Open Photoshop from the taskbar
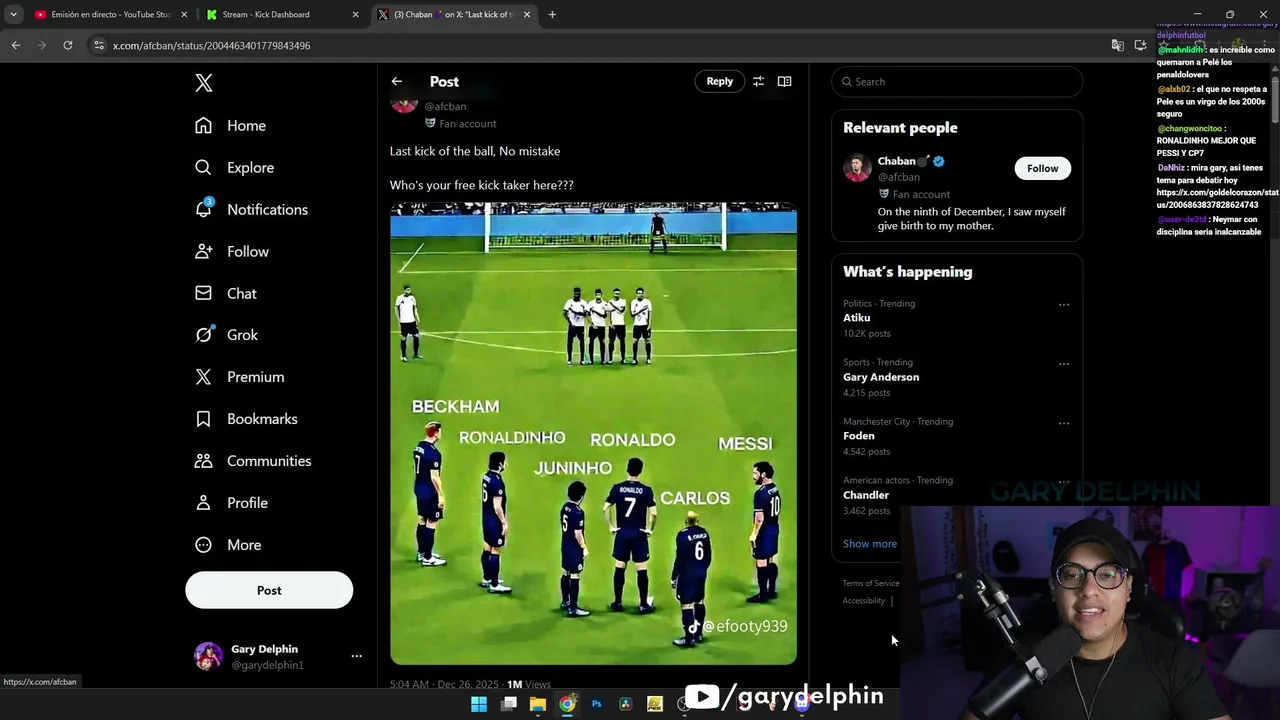The height and width of the screenshot is (720, 1280). point(596,704)
